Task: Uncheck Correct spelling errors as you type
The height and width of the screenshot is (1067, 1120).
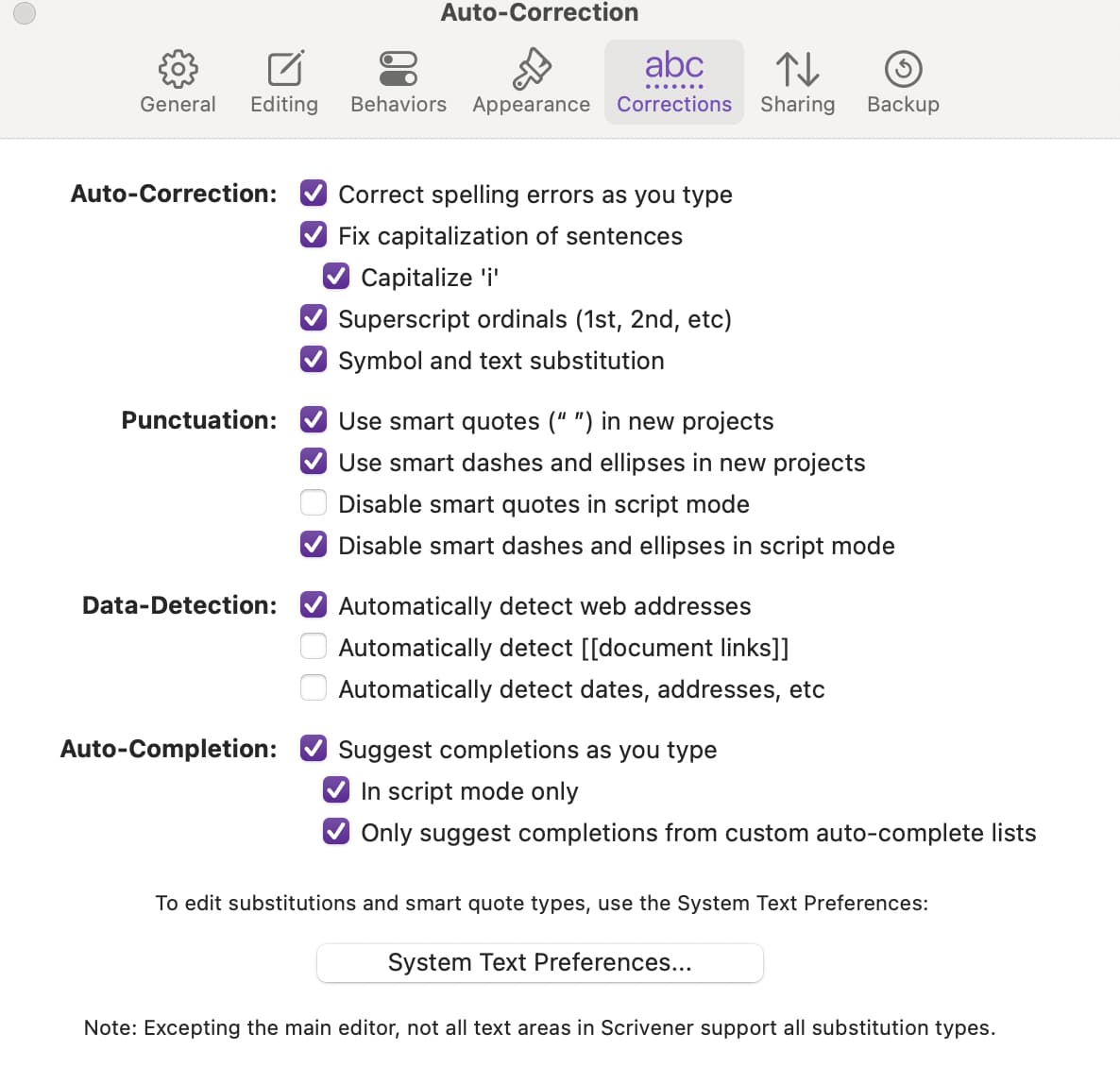Action: [x=314, y=193]
